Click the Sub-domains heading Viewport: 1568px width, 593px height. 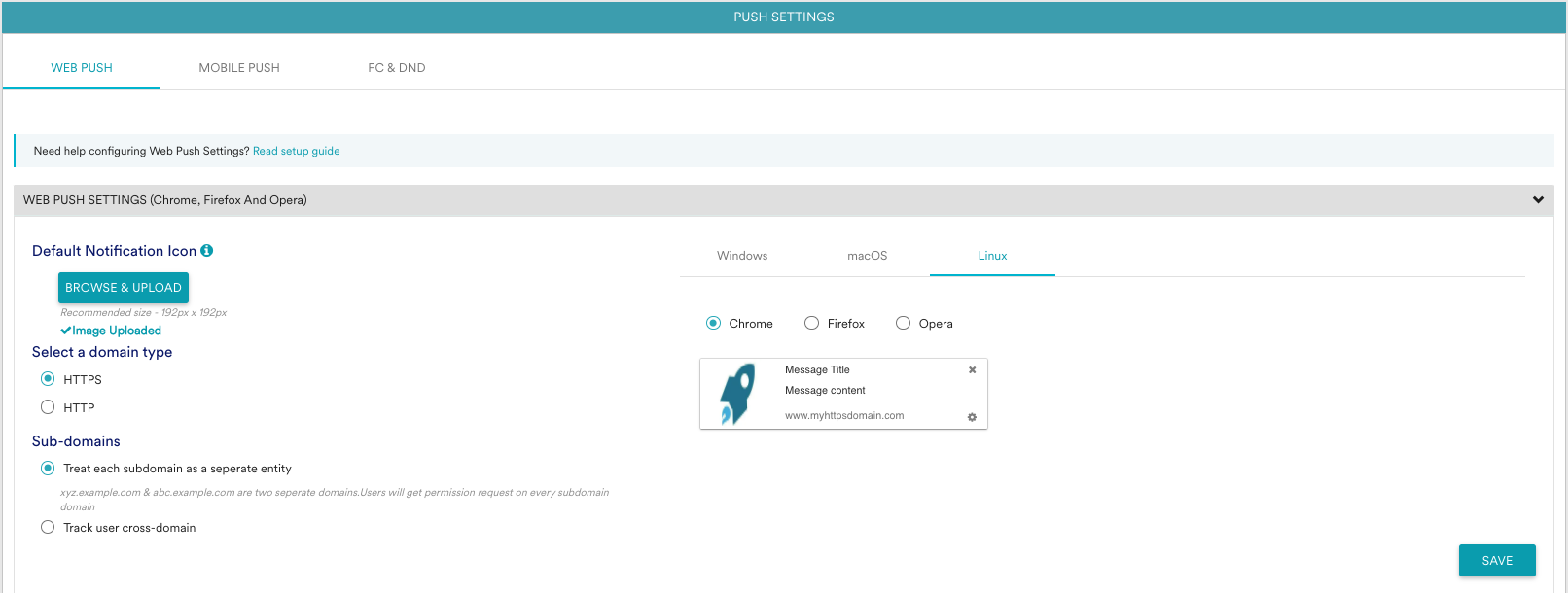pos(76,441)
